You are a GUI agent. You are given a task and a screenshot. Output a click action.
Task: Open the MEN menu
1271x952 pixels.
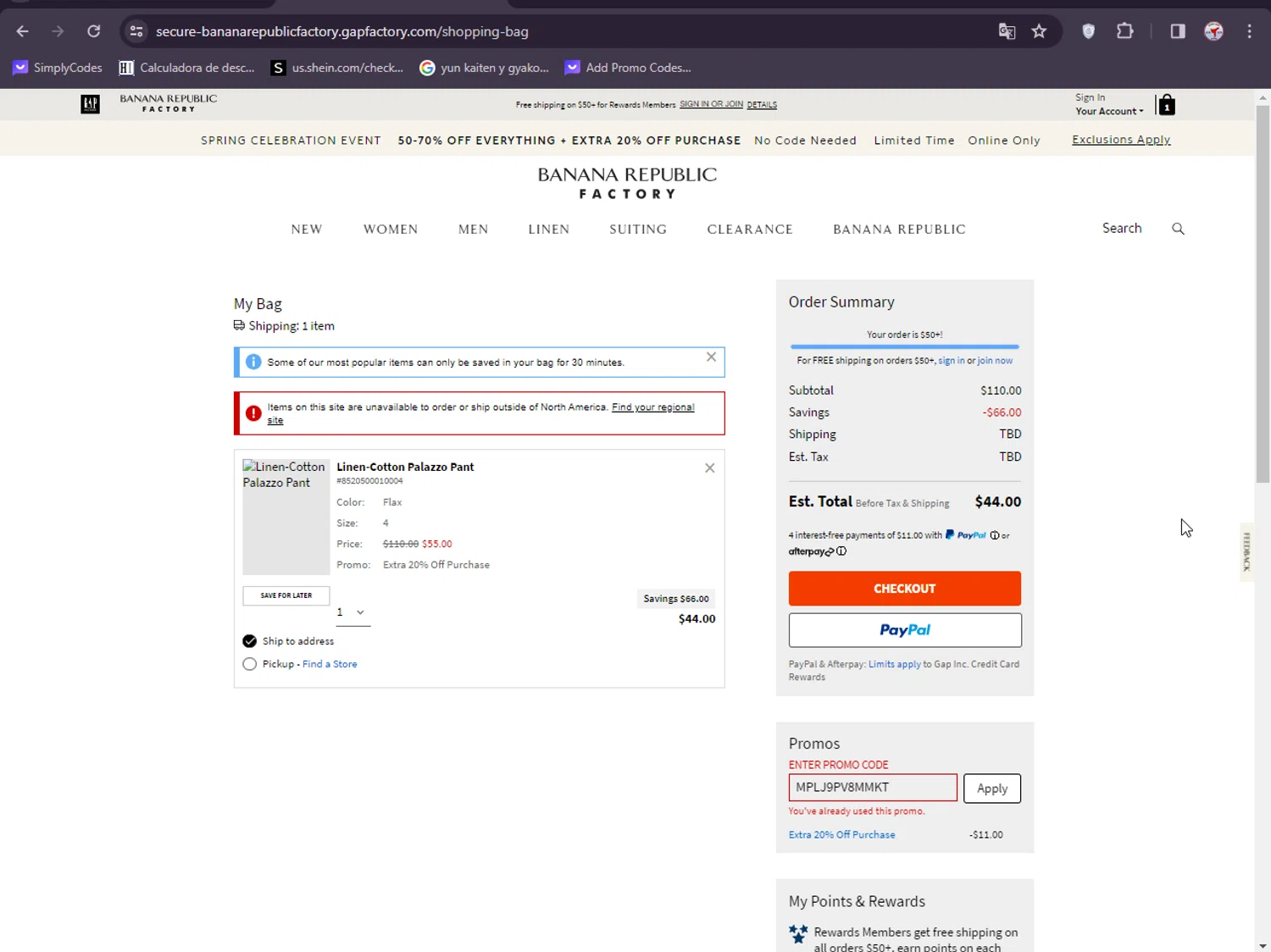(474, 230)
